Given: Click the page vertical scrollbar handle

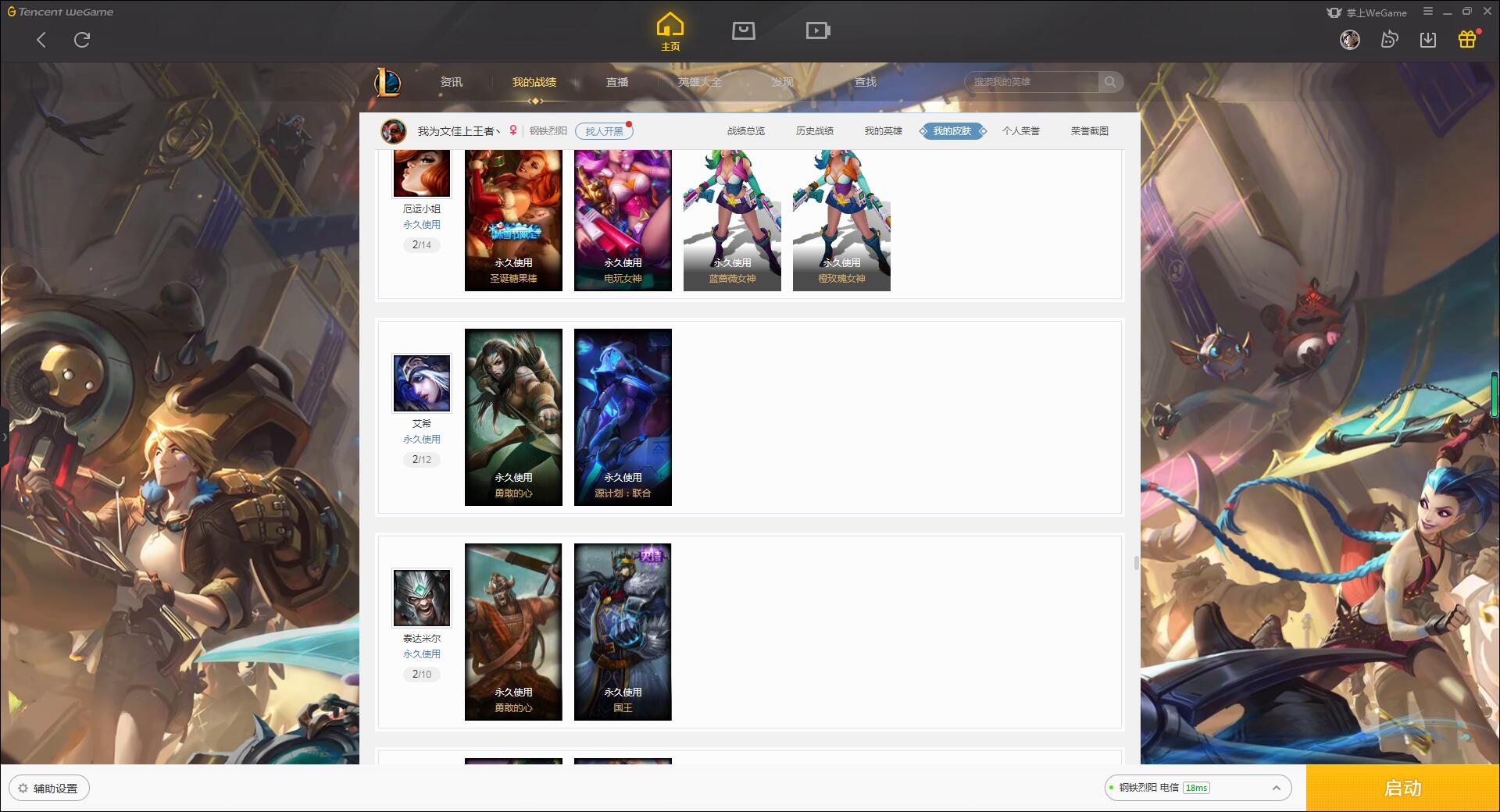Looking at the screenshot, I should [x=1136, y=563].
